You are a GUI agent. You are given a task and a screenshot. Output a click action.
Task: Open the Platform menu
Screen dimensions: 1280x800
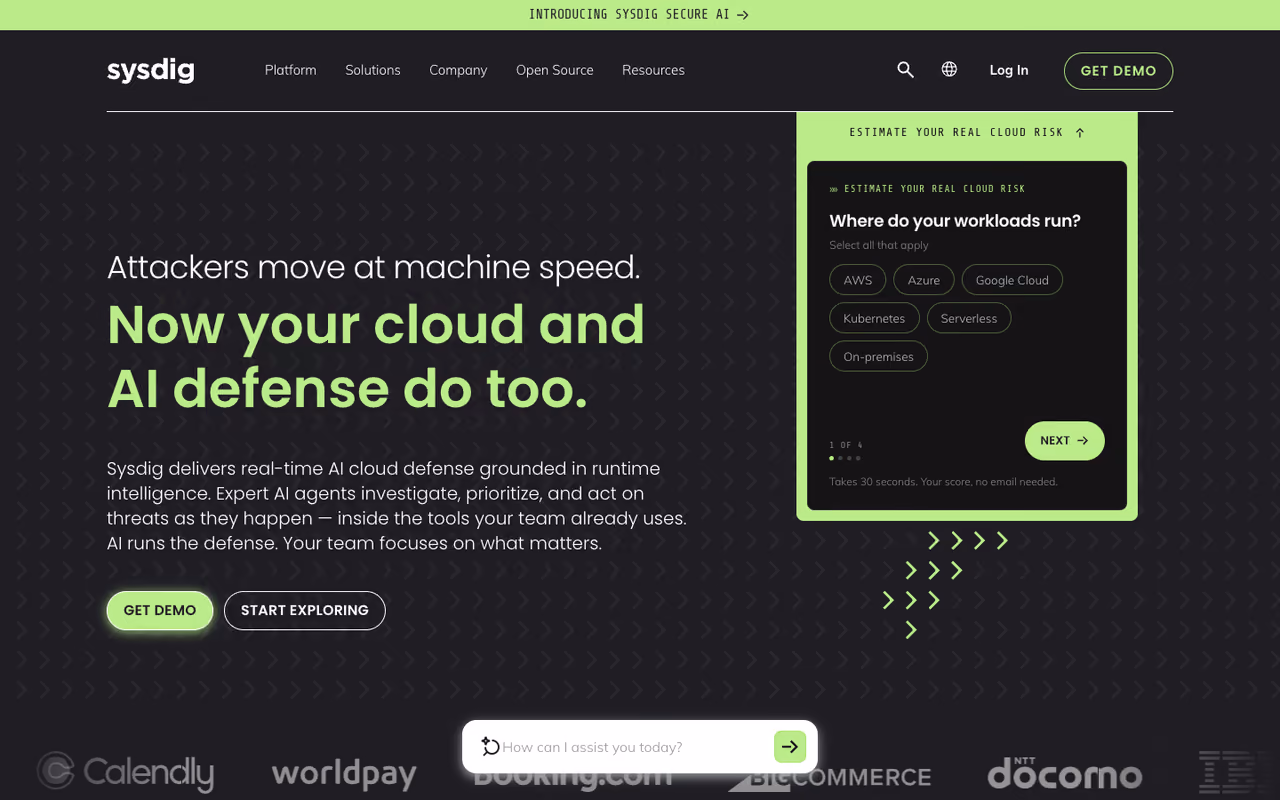pos(290,70)
